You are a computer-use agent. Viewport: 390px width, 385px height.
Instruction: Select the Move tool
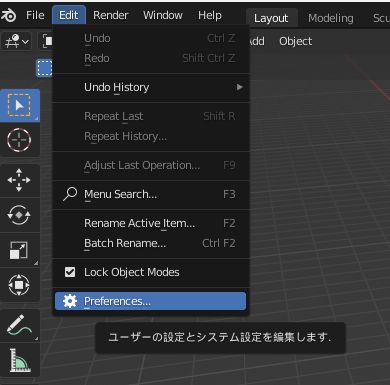(x=19, y=180)
